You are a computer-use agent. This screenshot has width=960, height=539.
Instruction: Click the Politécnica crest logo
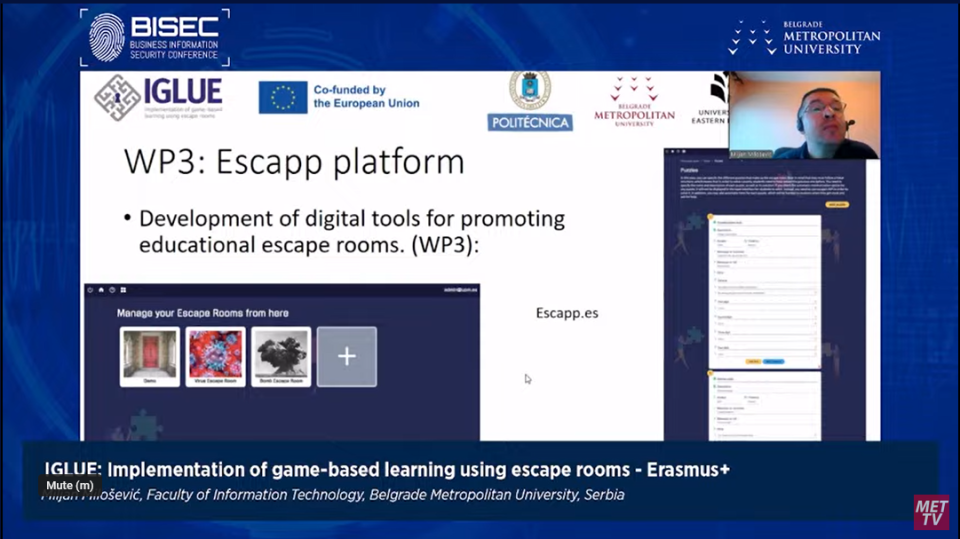pos(530,100)
